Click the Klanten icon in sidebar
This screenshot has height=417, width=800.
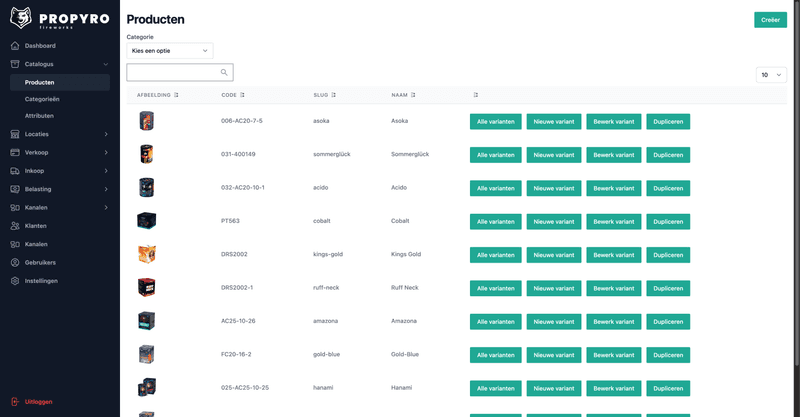(15, 226)
